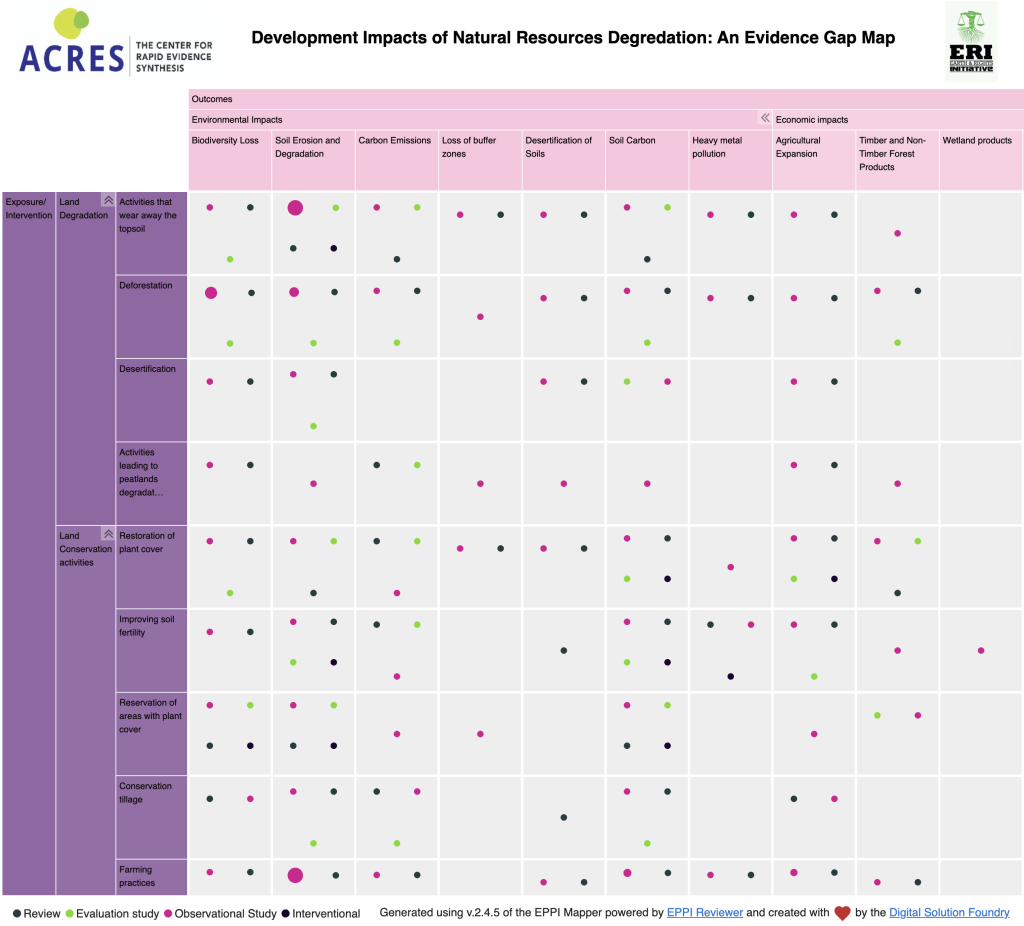Image resolution: width=1024 pixels, height=926 pixels.
Task: Select the Wetland products column header
Action: pyautogui.click(x=977, y=141)
